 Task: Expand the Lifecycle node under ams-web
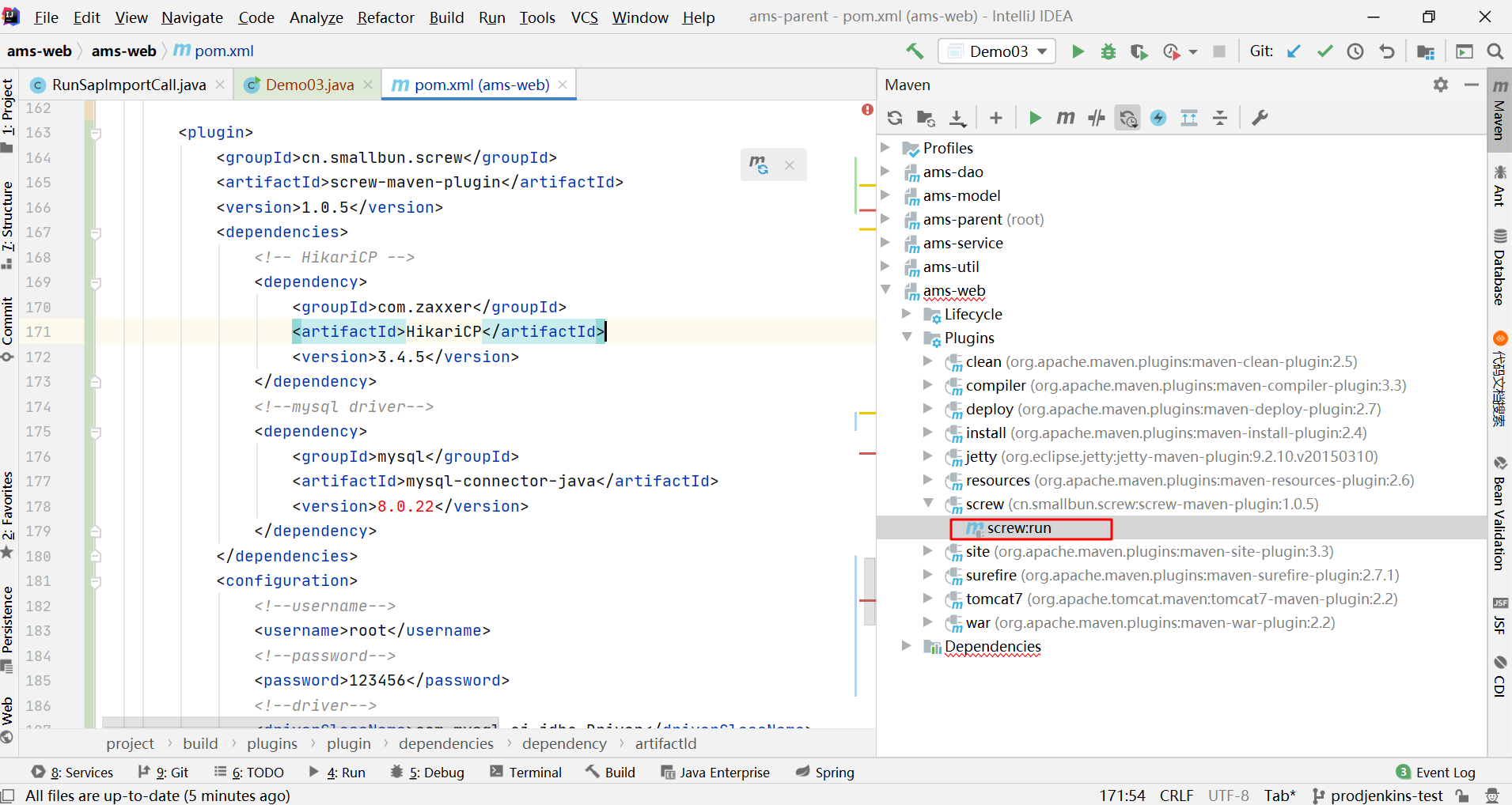[907, 314]
